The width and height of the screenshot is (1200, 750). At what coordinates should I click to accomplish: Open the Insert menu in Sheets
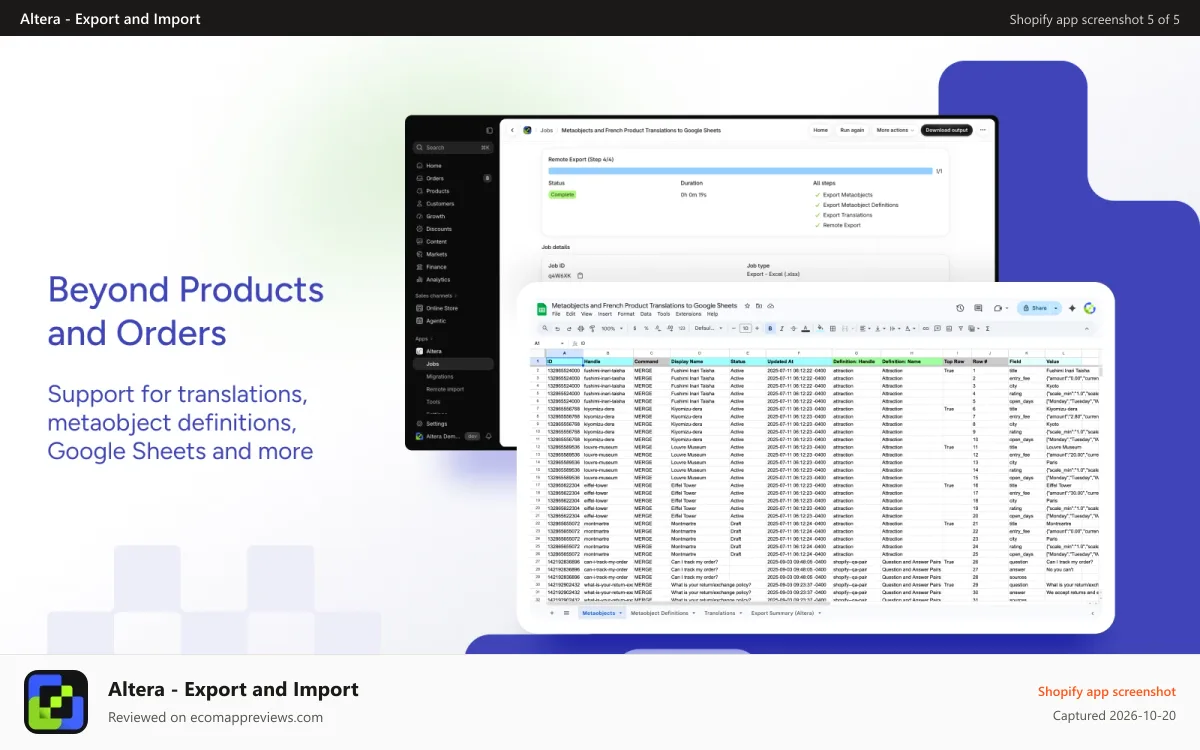604,314
